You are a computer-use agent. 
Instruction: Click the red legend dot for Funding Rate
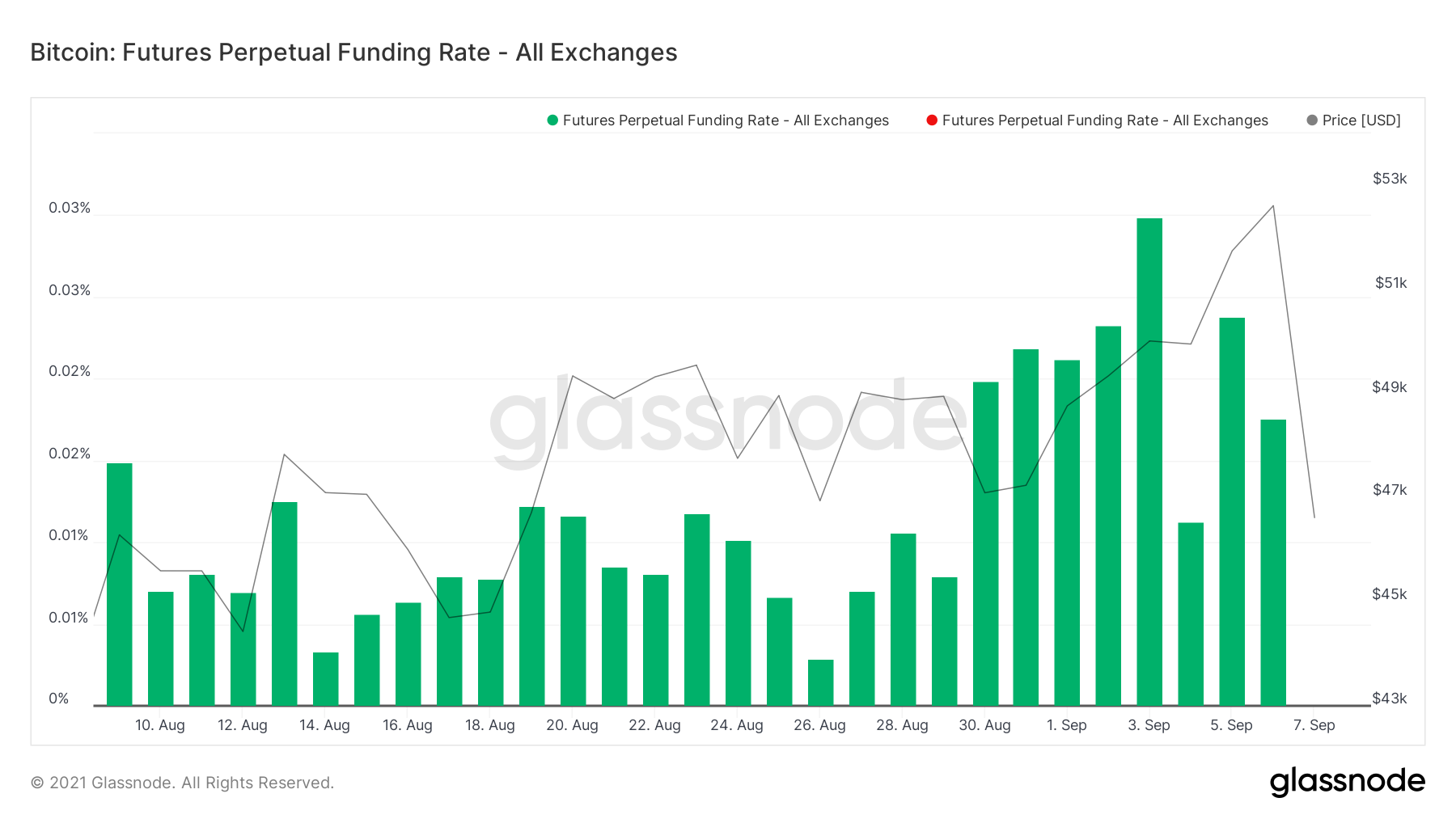932,120
